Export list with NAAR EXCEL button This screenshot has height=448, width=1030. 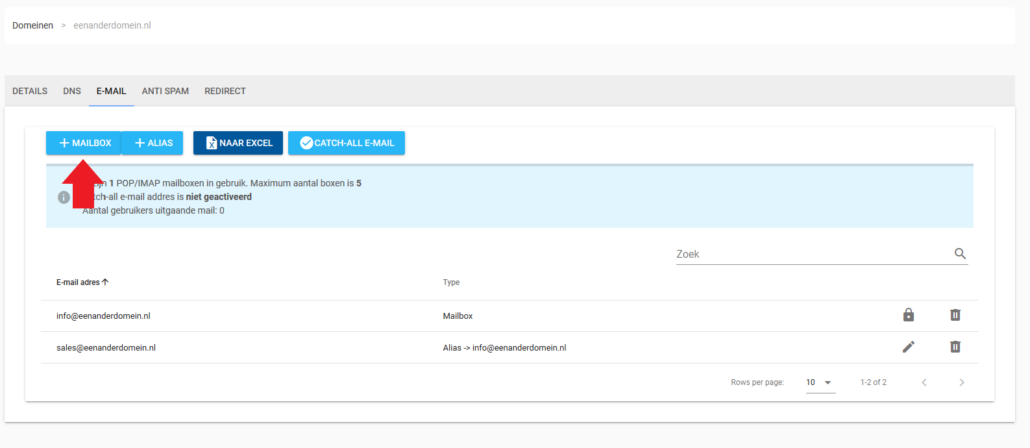[238, 143]
